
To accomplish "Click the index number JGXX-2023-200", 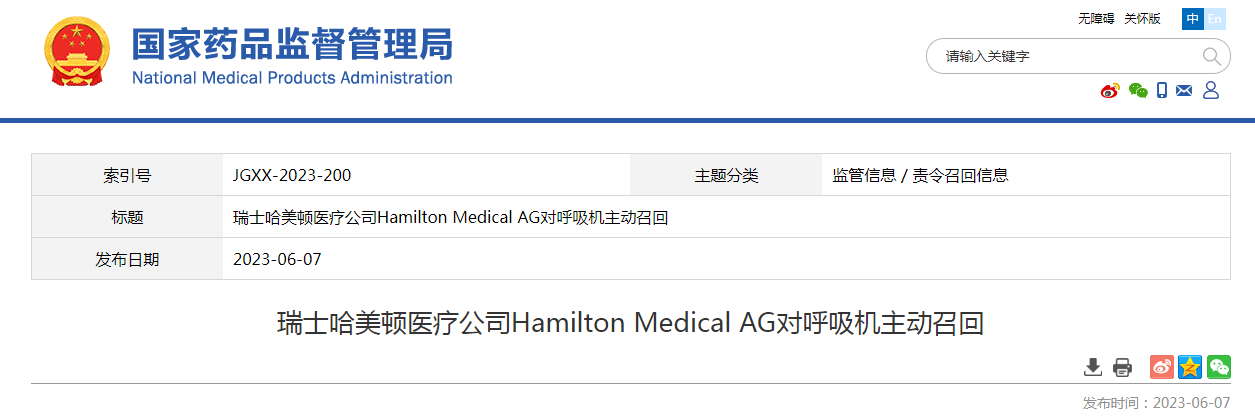I will point(292,175).
